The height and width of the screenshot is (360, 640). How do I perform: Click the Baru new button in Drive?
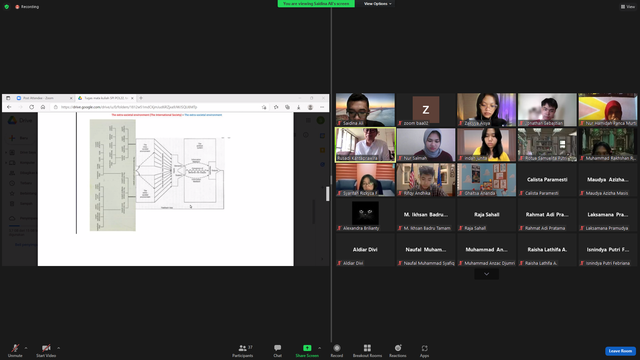coord(20,138)
